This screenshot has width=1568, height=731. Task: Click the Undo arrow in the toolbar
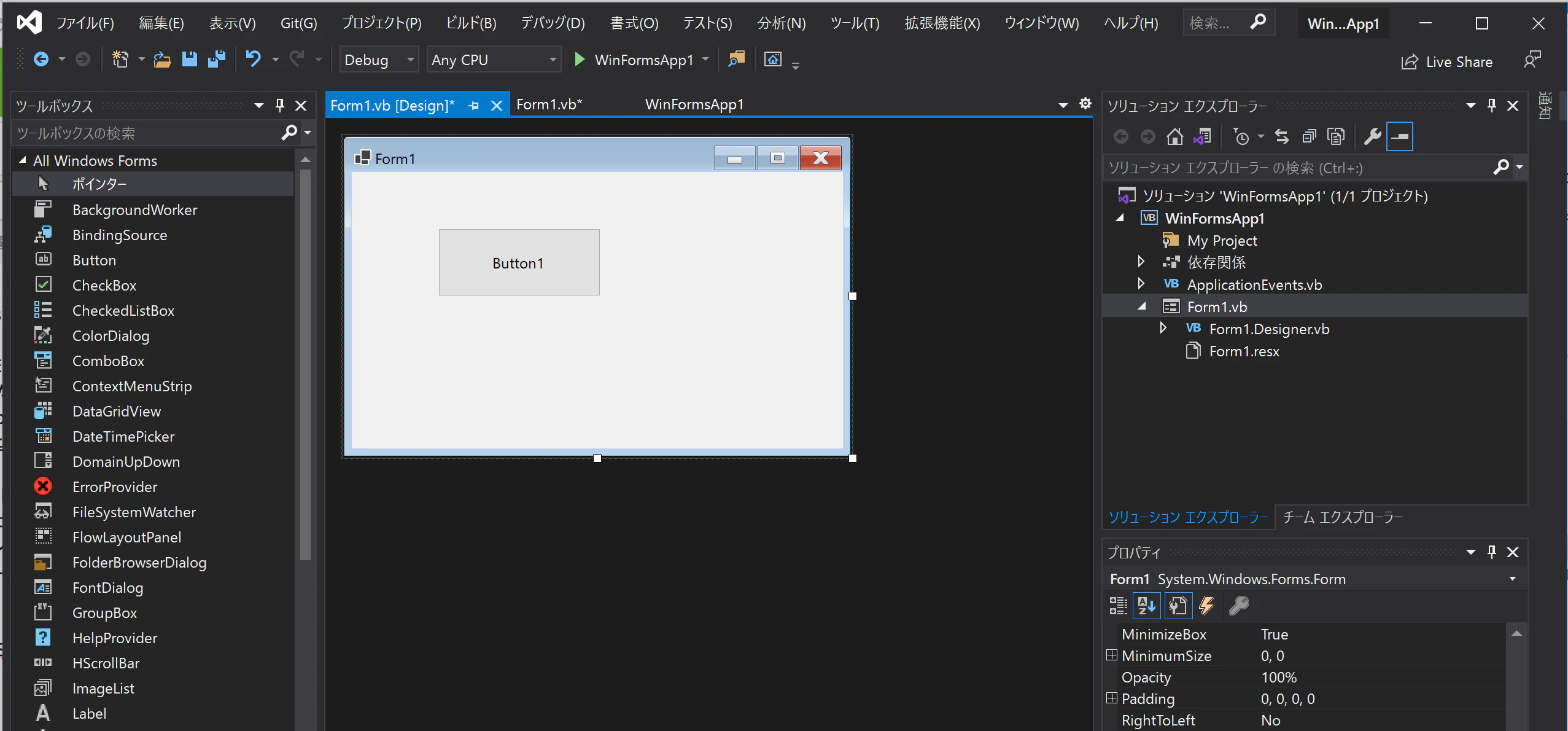tap(254, 60)
